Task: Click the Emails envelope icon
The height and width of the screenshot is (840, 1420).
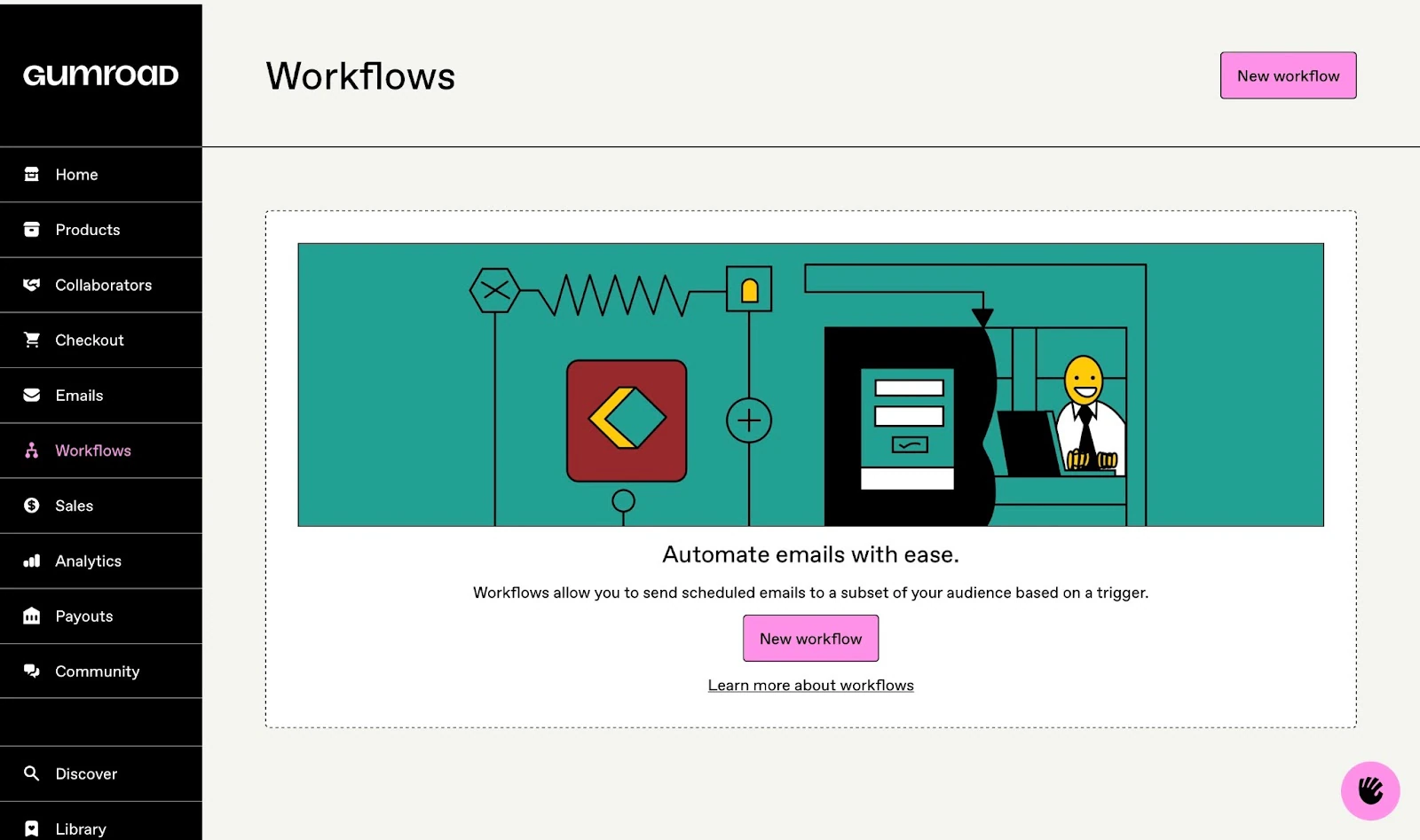Action: [x=32, y=396]
